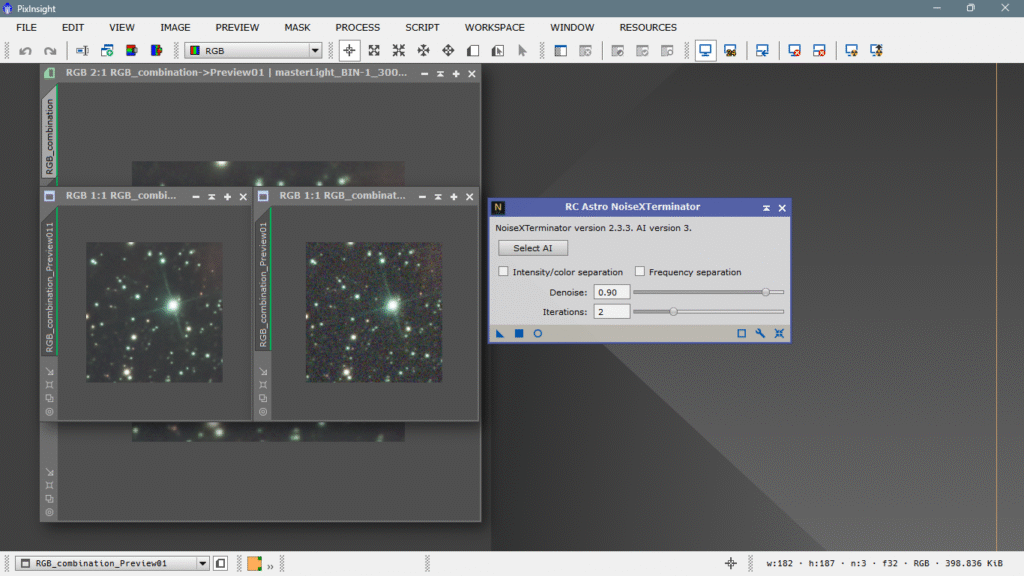Image resolution: width=1024 pixels, height=576 pixels.
Task: Expand the double chevron in bottom bar
Action: tap(270, 566)
